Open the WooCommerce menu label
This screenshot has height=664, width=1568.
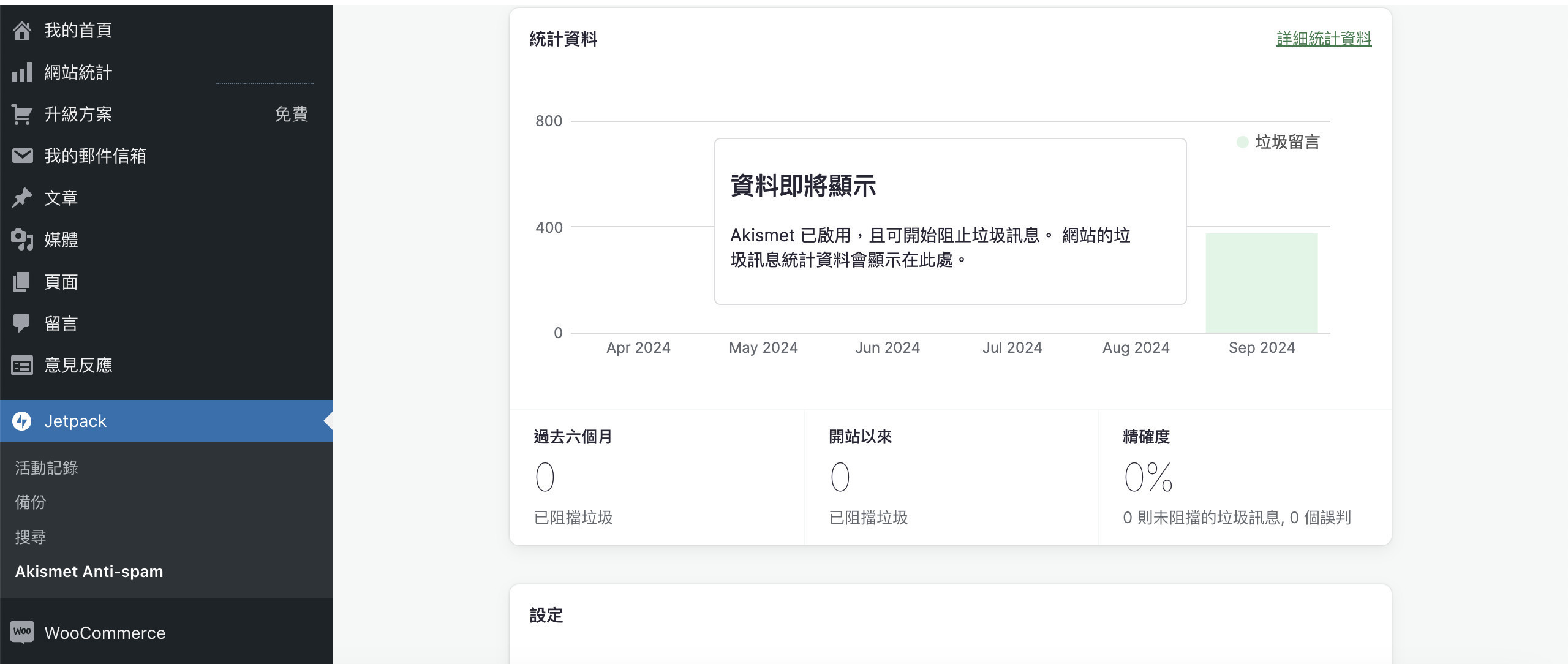point(105,633)
